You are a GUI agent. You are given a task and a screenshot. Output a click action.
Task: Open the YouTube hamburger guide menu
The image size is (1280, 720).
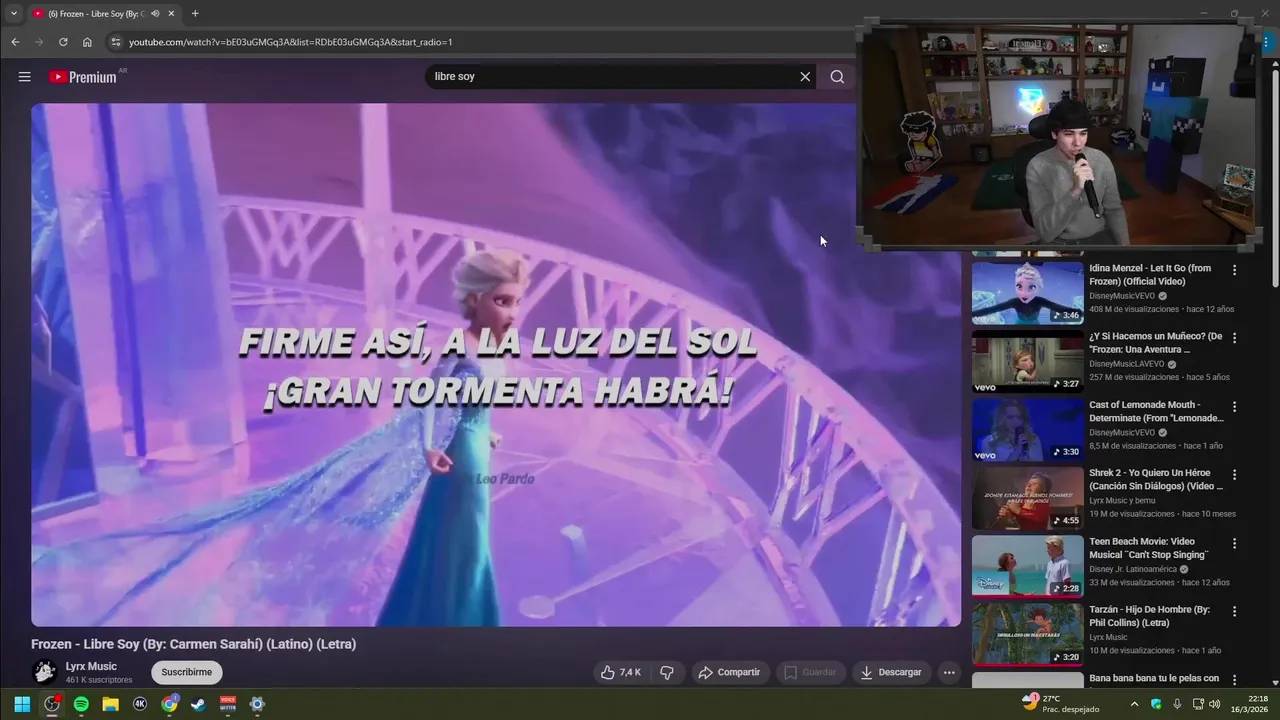click(x=24, y=77)
